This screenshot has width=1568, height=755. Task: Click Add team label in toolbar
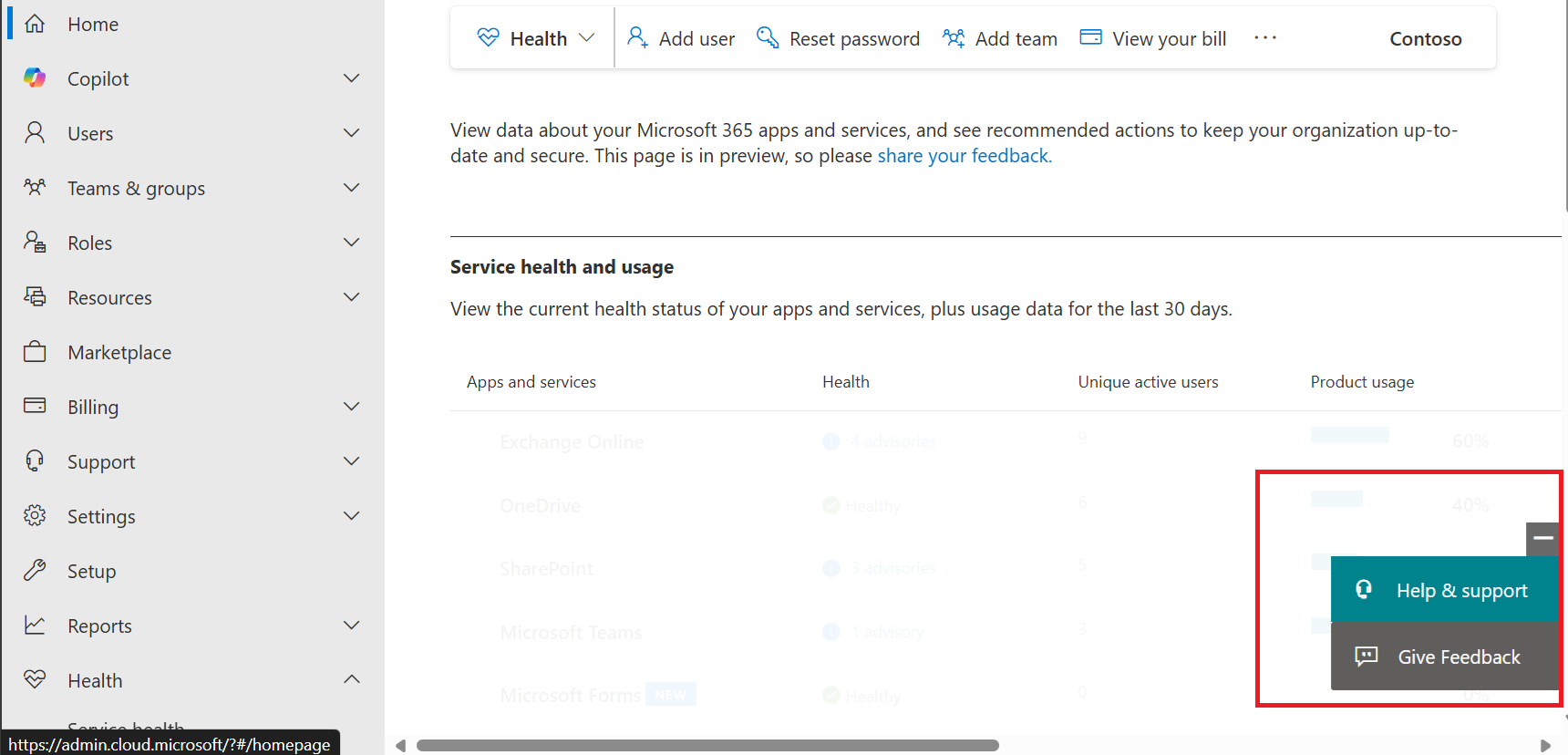point(1016,39)
